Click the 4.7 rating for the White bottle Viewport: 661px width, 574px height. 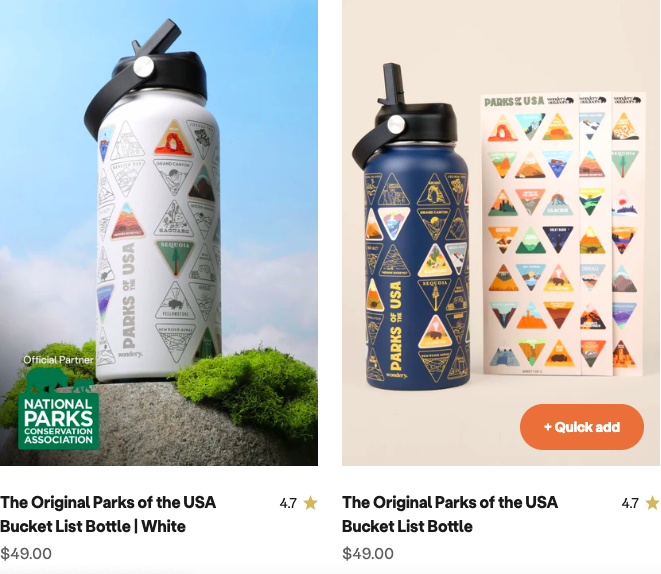pyautogui.click(x=288, y=503)
